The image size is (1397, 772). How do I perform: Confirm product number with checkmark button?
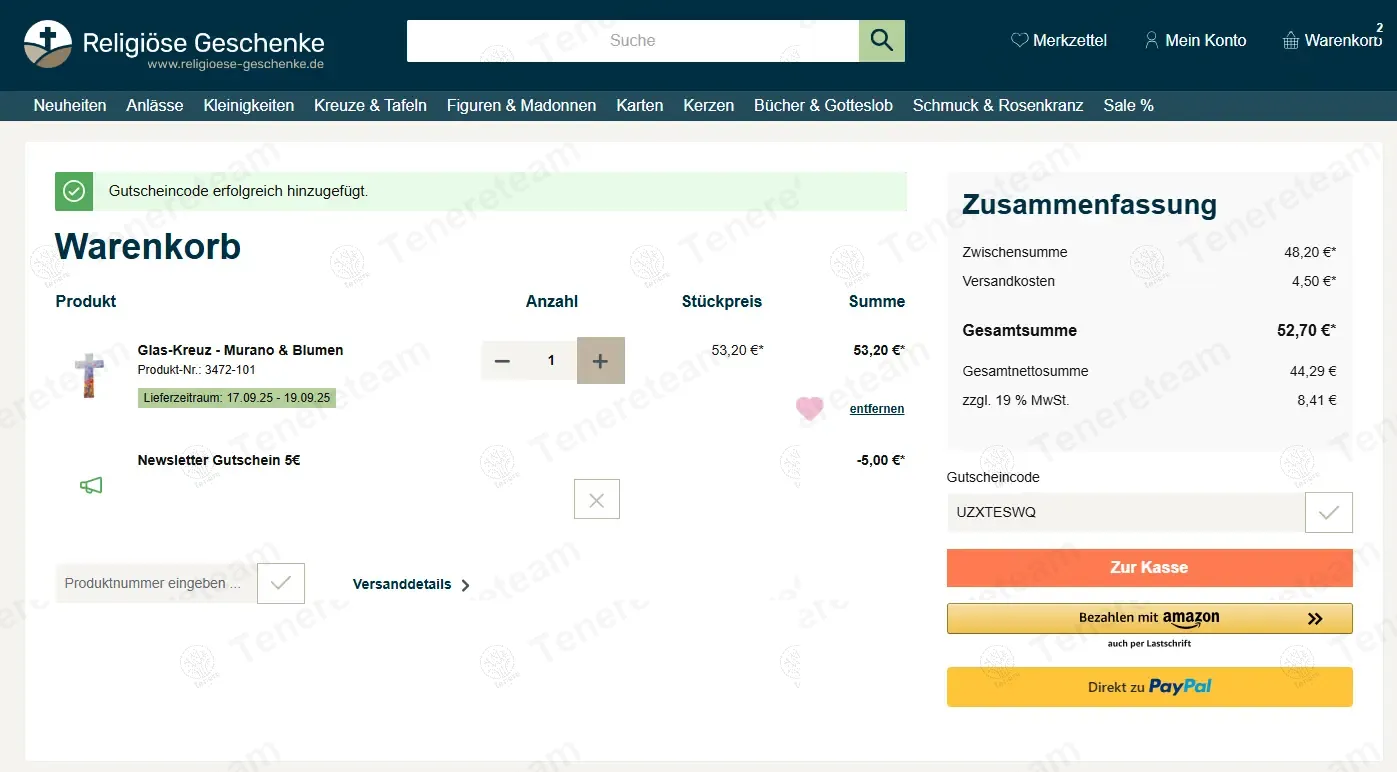pos(281,583)
